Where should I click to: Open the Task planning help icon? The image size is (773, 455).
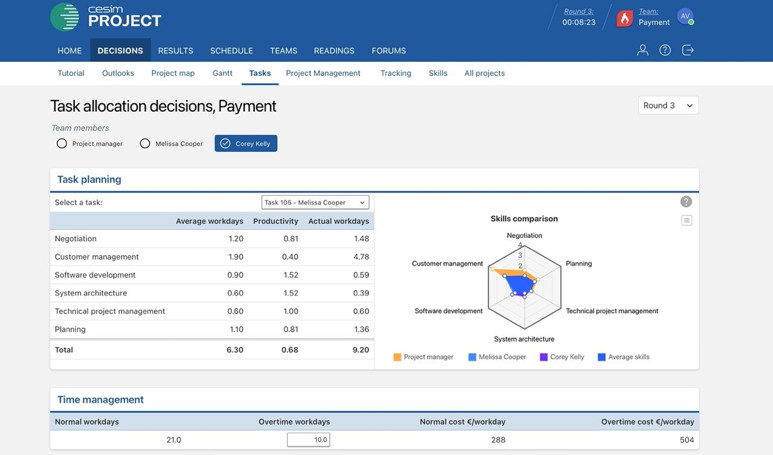(x=686, y=202)
